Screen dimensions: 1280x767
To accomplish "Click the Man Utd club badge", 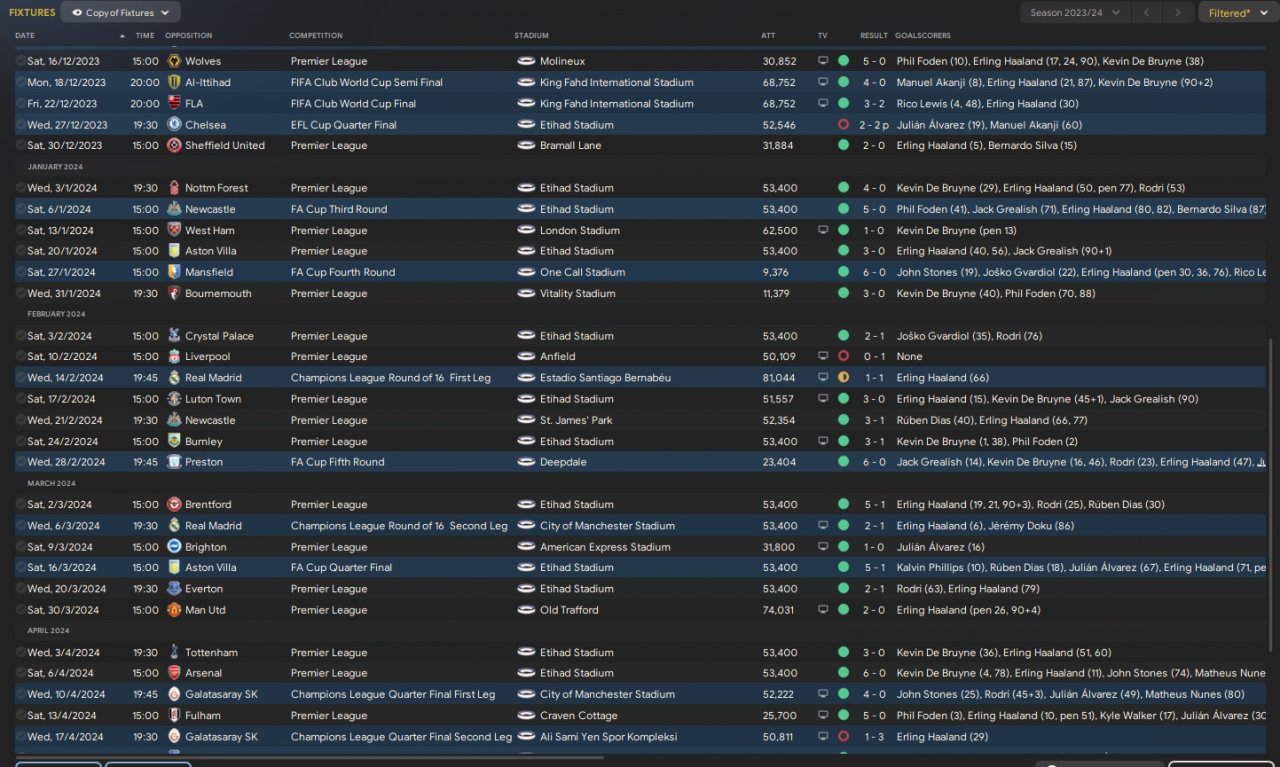I will [x=175, y=610].
